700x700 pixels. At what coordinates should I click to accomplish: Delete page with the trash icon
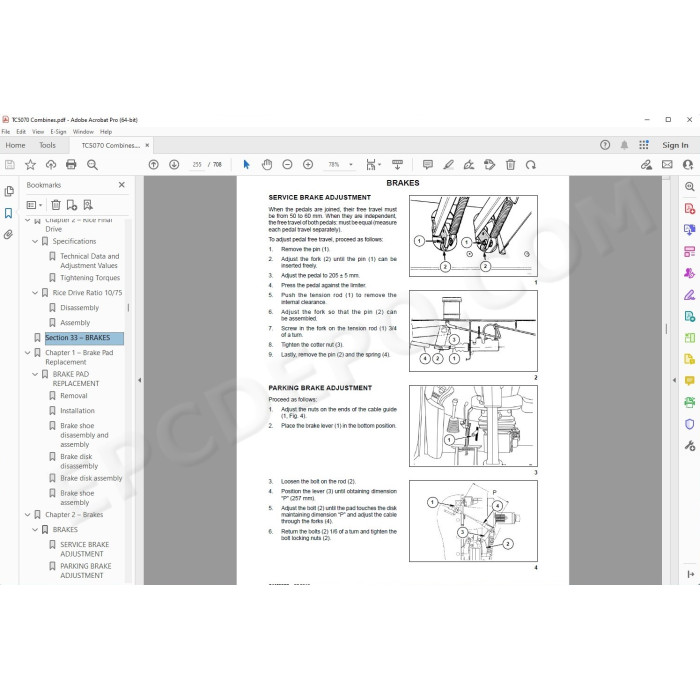[511, 165]
